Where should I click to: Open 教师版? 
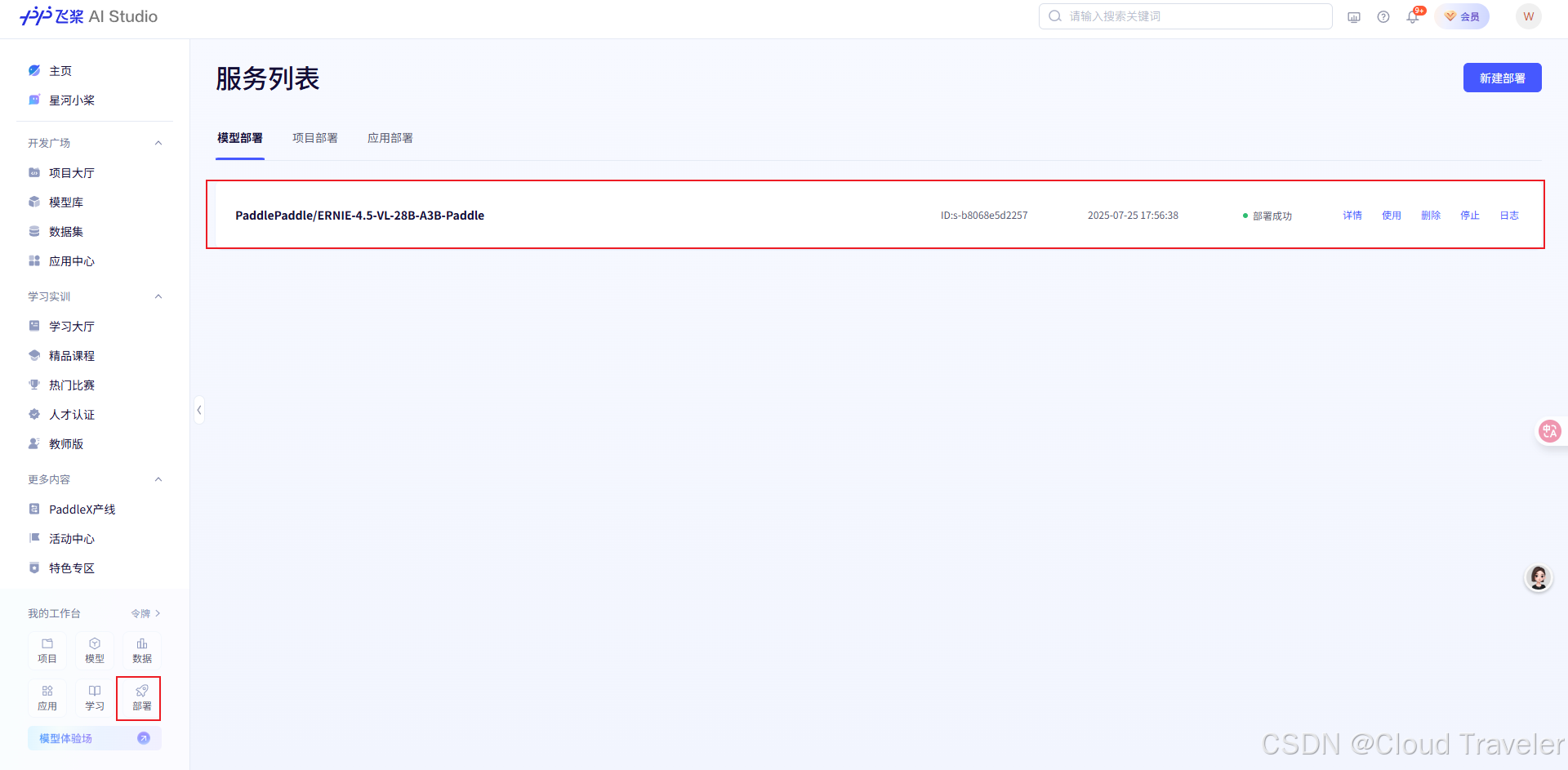click(x=66, y=444)
